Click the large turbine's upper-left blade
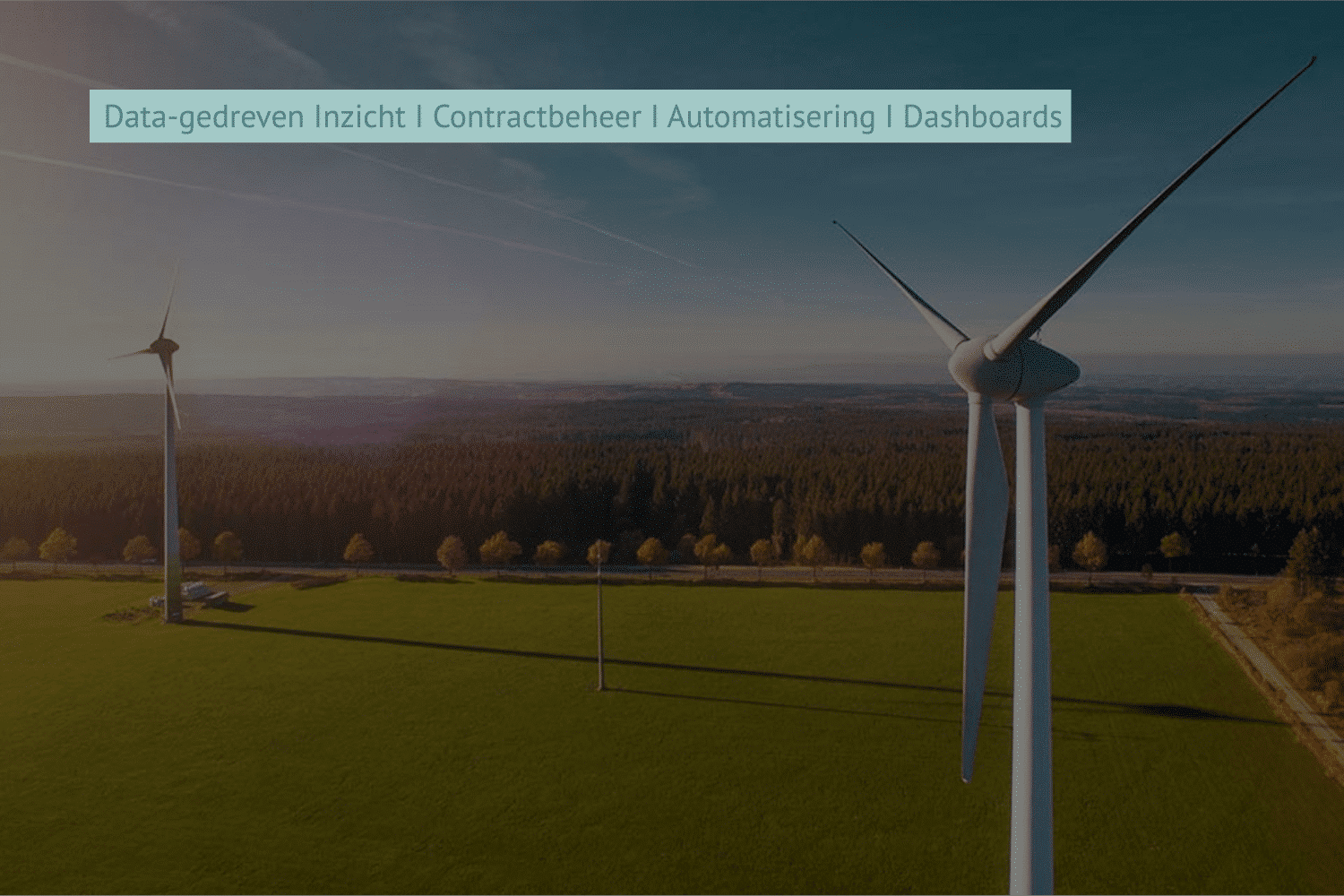 [896, 278]
